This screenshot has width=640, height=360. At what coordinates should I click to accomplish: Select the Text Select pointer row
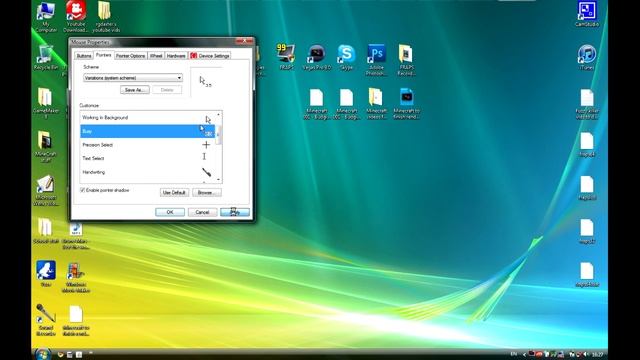(147, 158)
